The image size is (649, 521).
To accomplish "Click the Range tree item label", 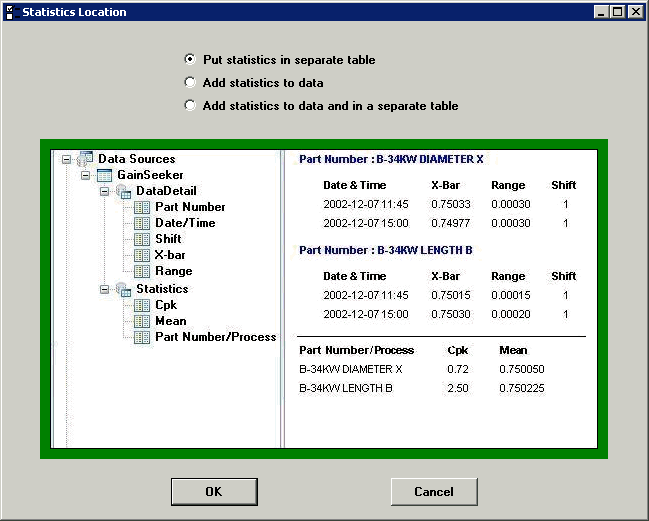I will click(x=173, y=271).
